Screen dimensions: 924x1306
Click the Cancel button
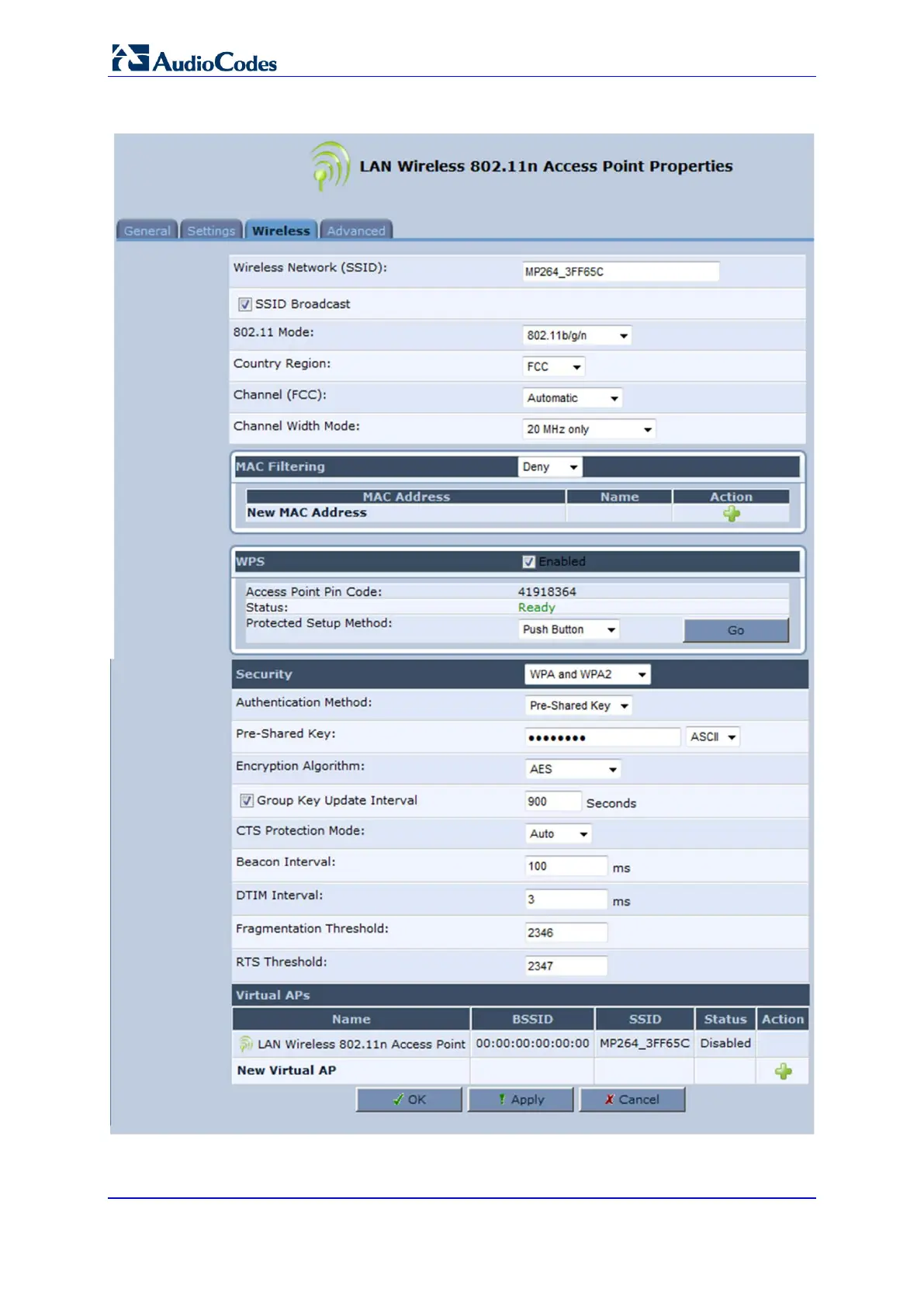pos(632,1100)
